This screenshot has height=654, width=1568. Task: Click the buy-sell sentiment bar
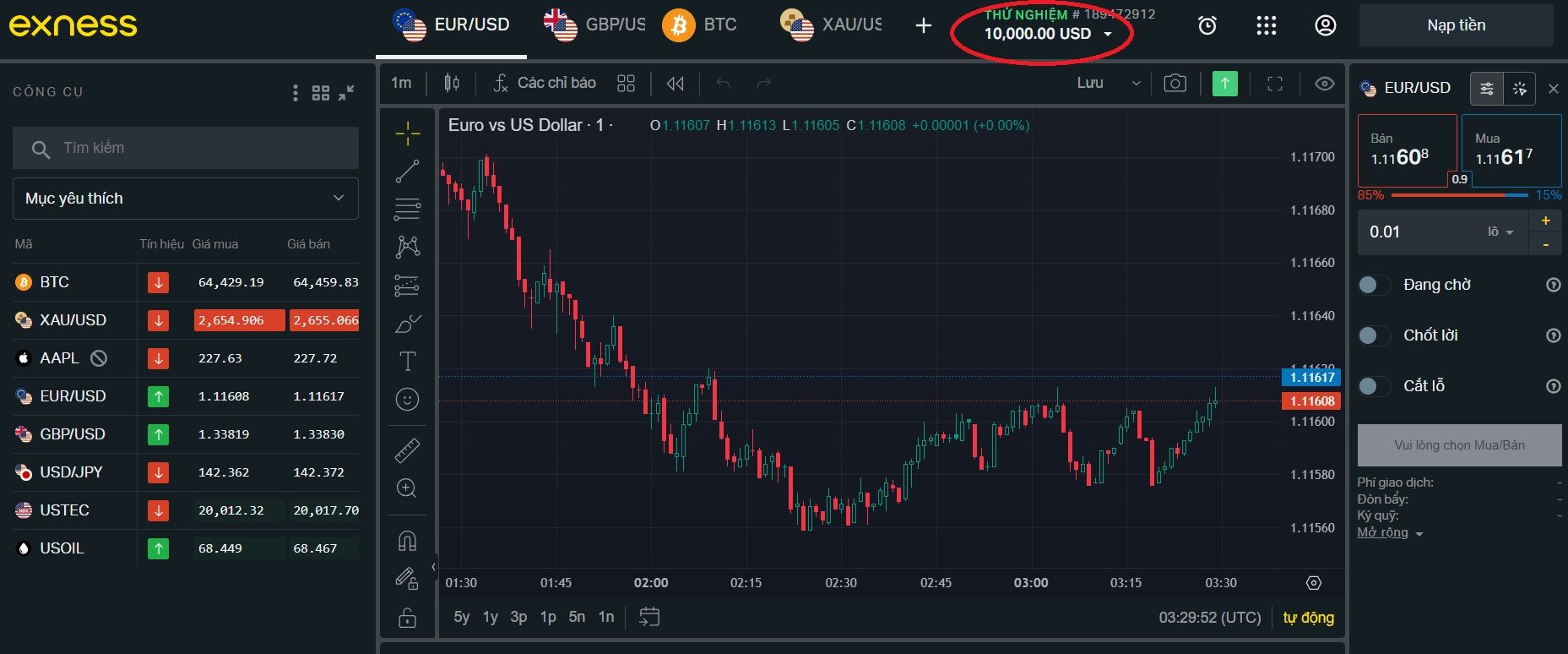(1459, 195)
